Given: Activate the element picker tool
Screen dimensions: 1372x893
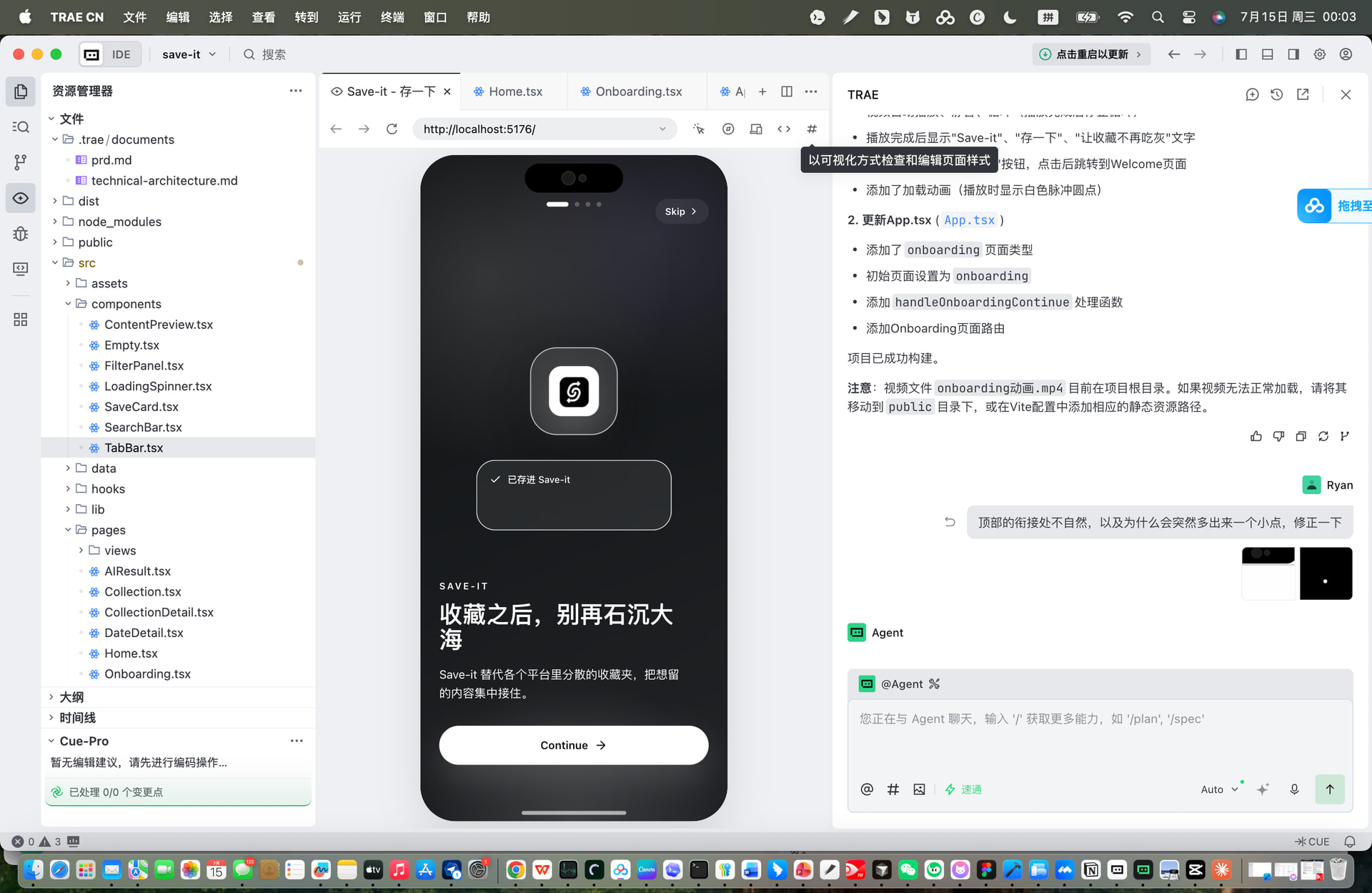Looking at the screenshot, I should (699, 129).
